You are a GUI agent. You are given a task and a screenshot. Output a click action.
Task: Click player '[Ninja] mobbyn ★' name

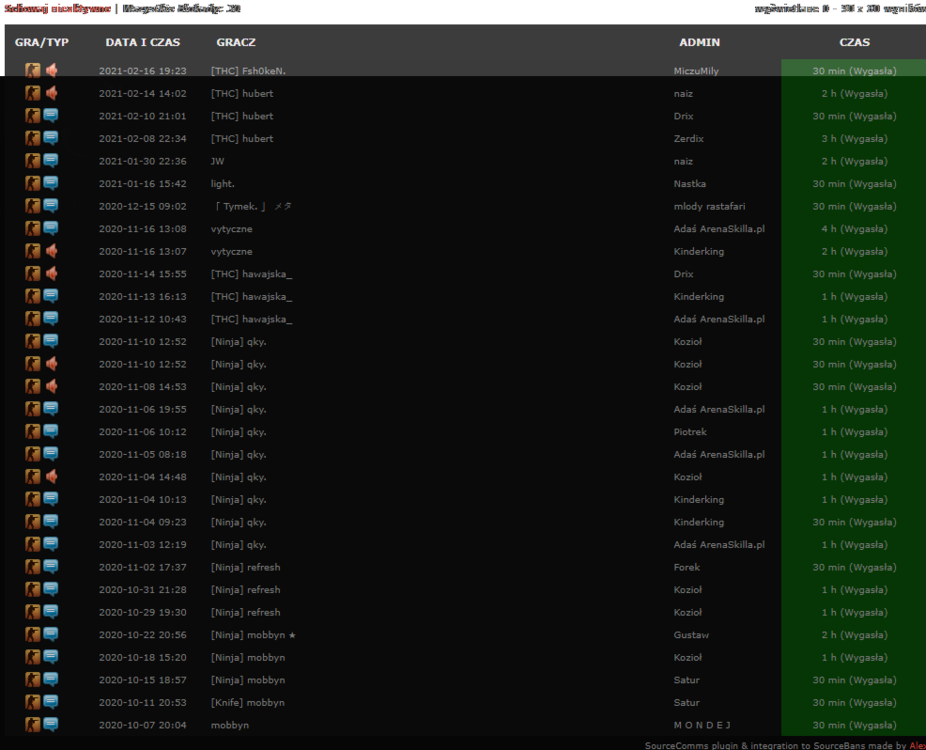click(x=253, y=635)
